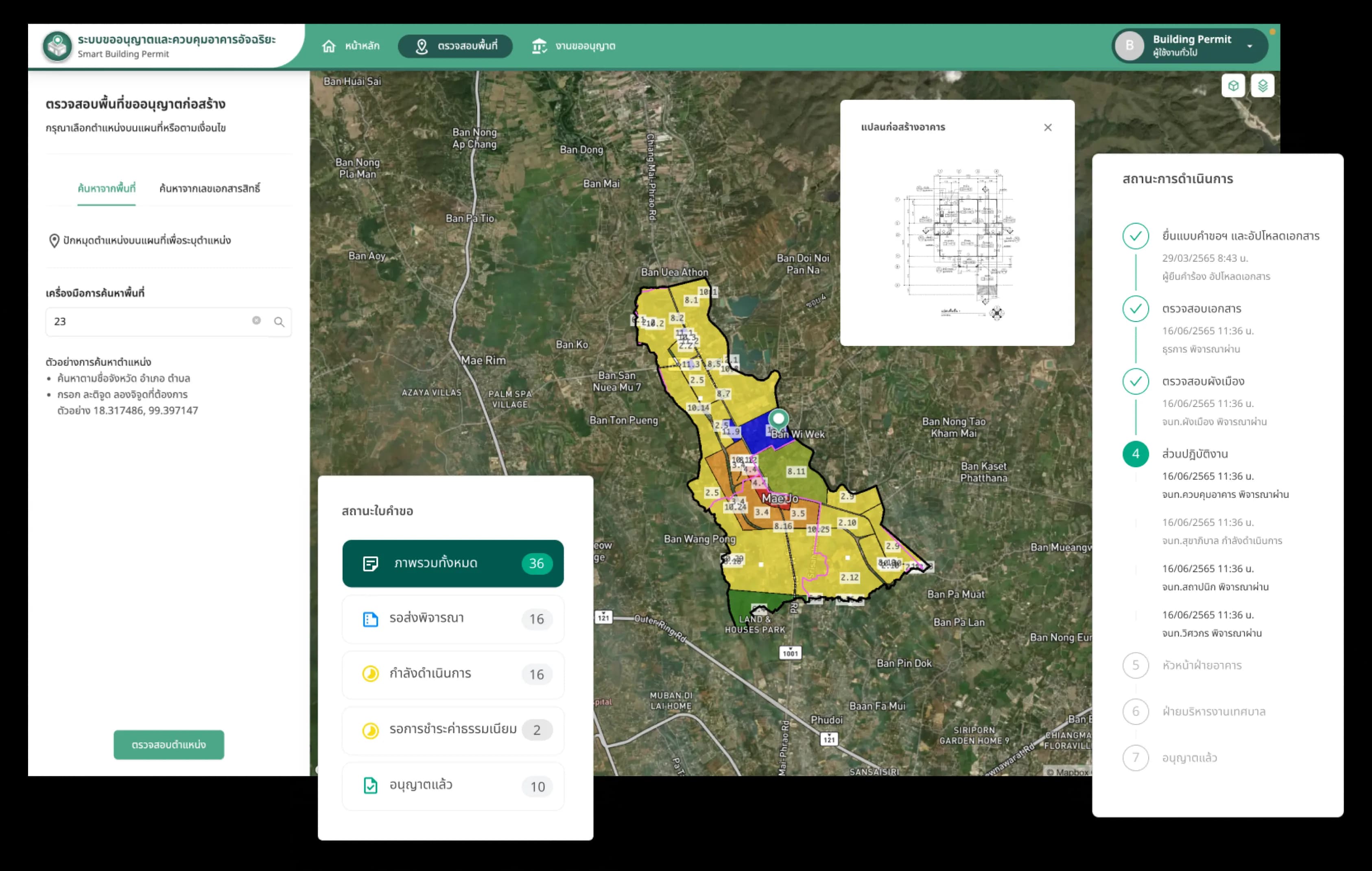Image resolution: width=1372 pixels, height=871 pixels.
Task: Select the รอการชำระค่าธรรมเนียม 2 status card
Action: [453, 730]
